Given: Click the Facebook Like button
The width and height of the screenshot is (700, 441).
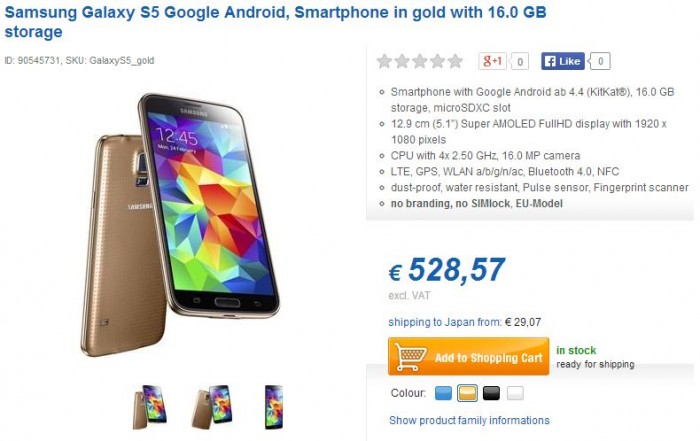Looking at the screenshot, I should point(562,61).
